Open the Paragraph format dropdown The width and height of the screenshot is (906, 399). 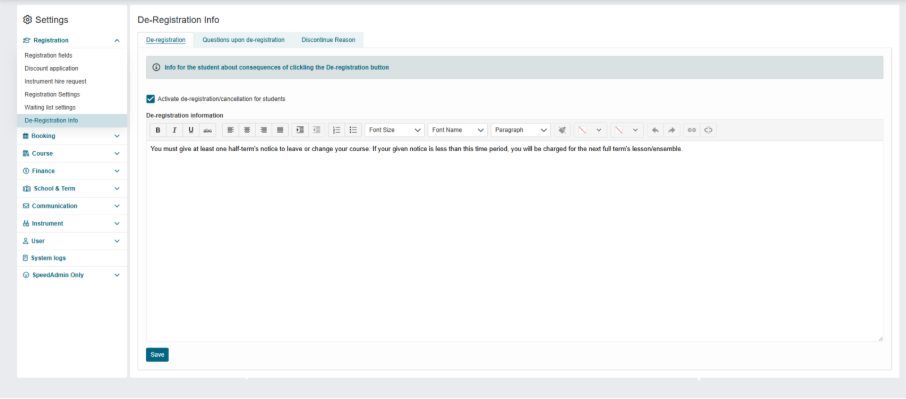(521, 130)
